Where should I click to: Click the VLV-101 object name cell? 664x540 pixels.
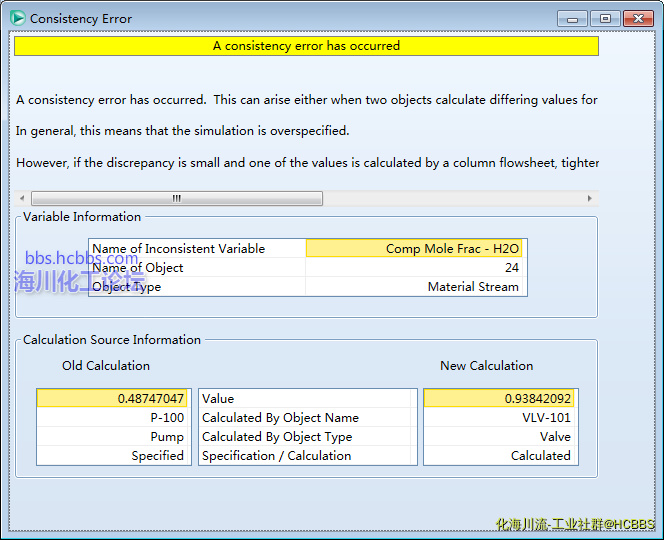point(500,418)
